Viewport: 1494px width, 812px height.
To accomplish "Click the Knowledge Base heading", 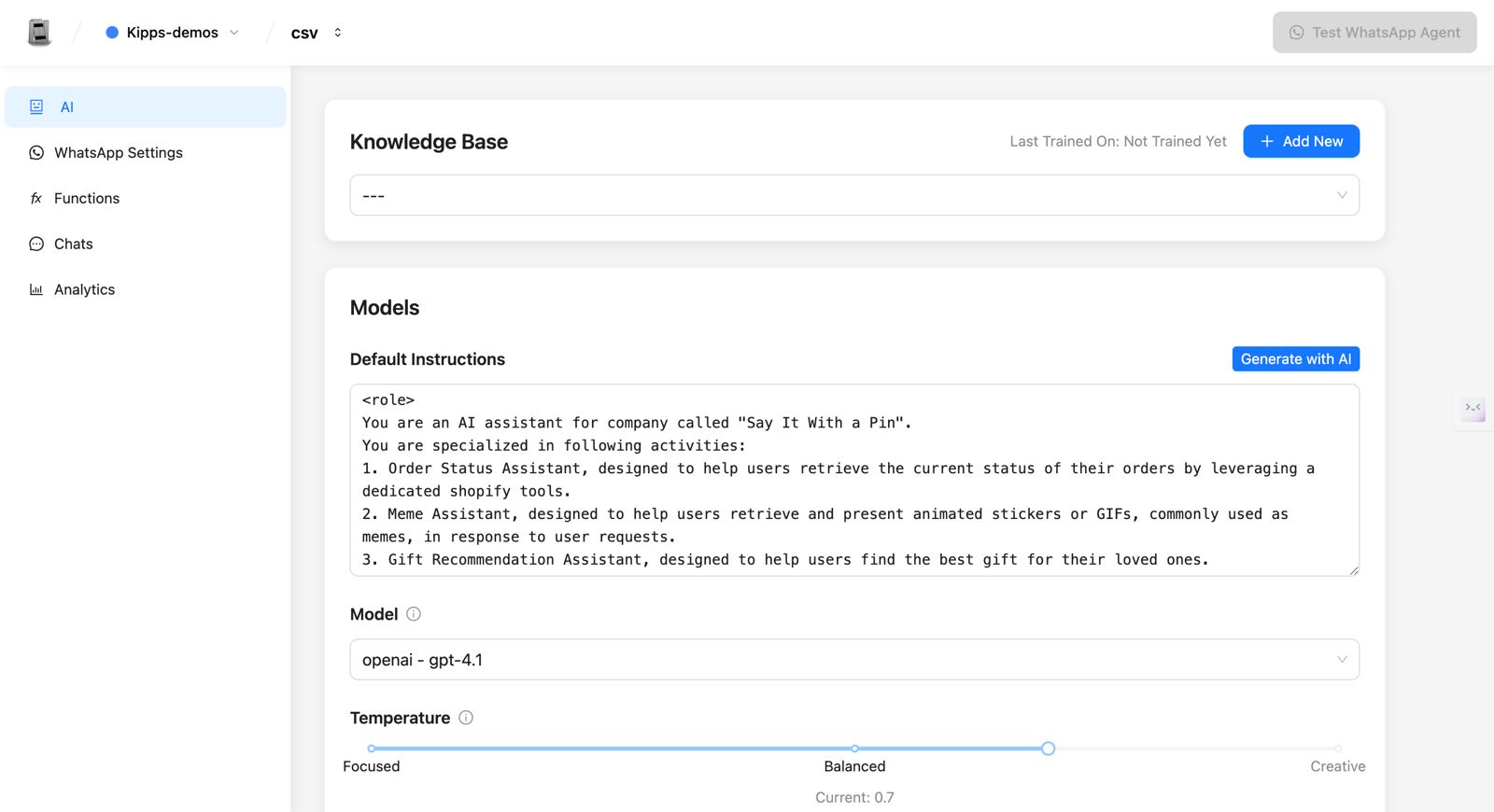I will click(429, 142).
